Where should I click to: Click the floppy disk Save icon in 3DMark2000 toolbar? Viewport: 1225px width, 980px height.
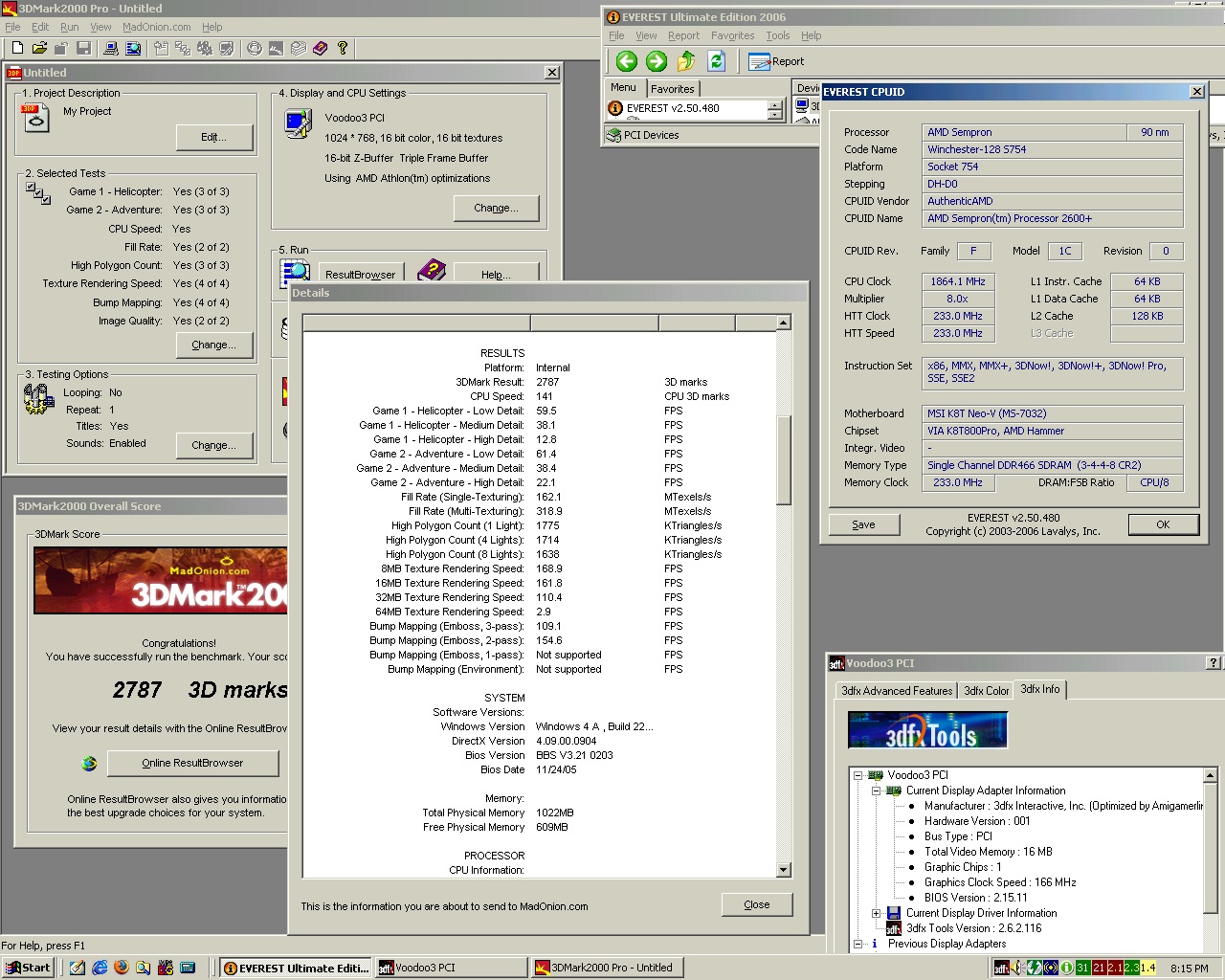point(83,48)
